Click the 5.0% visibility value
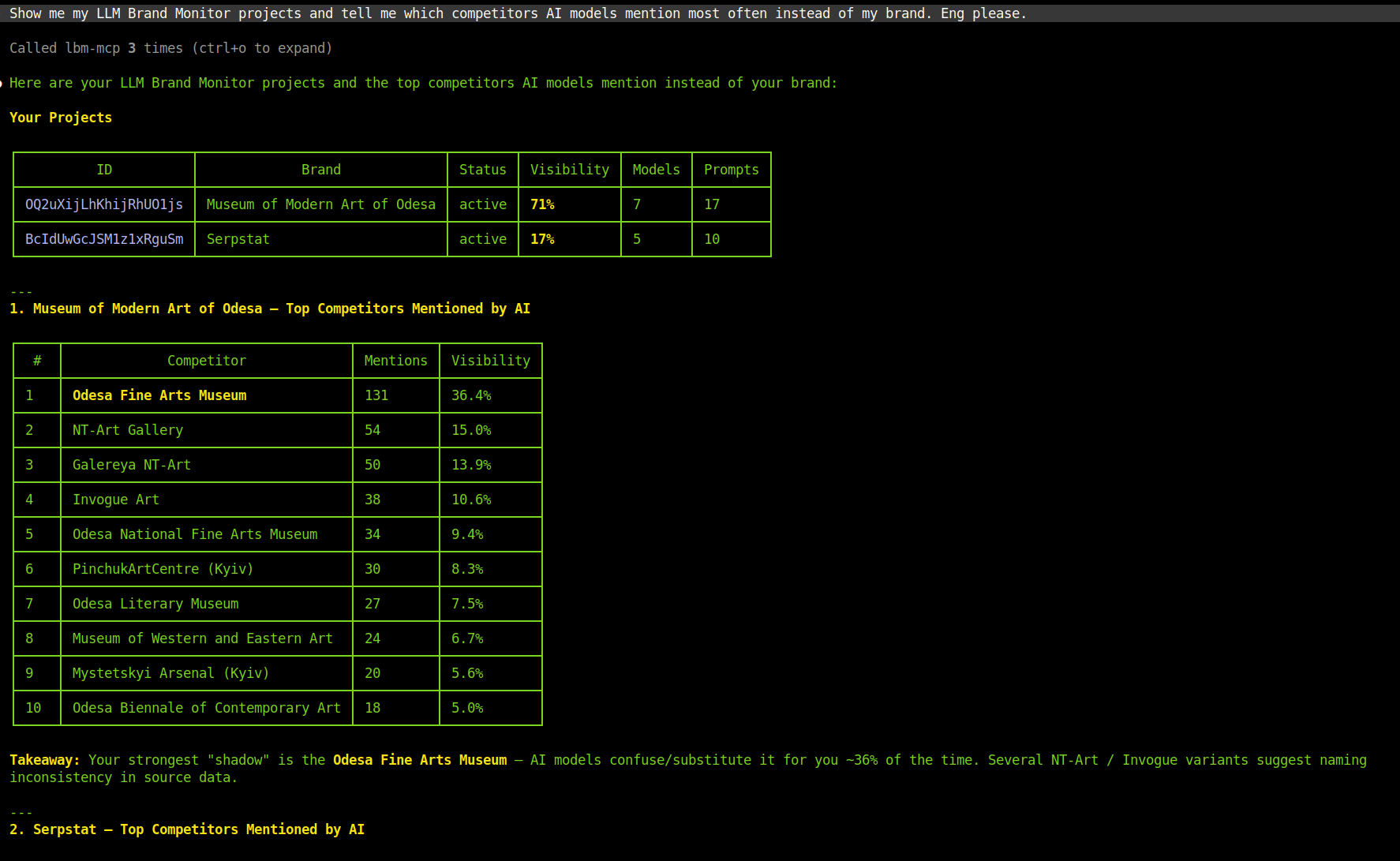The width and height of the screenshot is (1400, 861). pos(467,708)
